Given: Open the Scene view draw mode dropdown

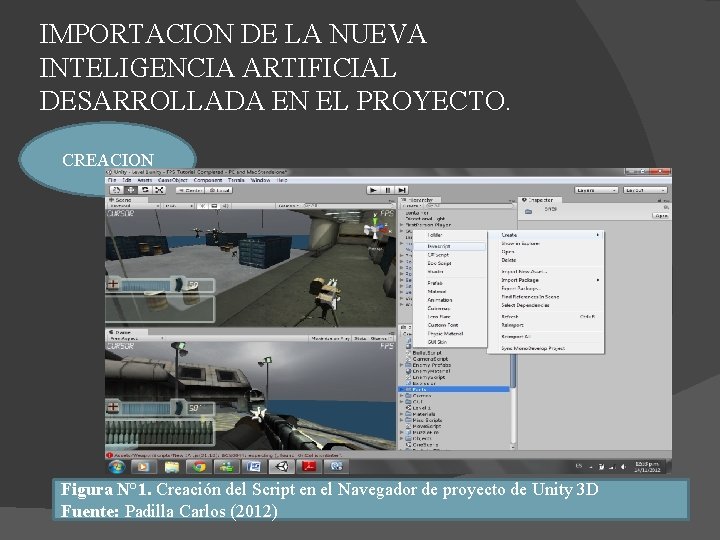Looking at the screenshot, I should click(133, 206).
